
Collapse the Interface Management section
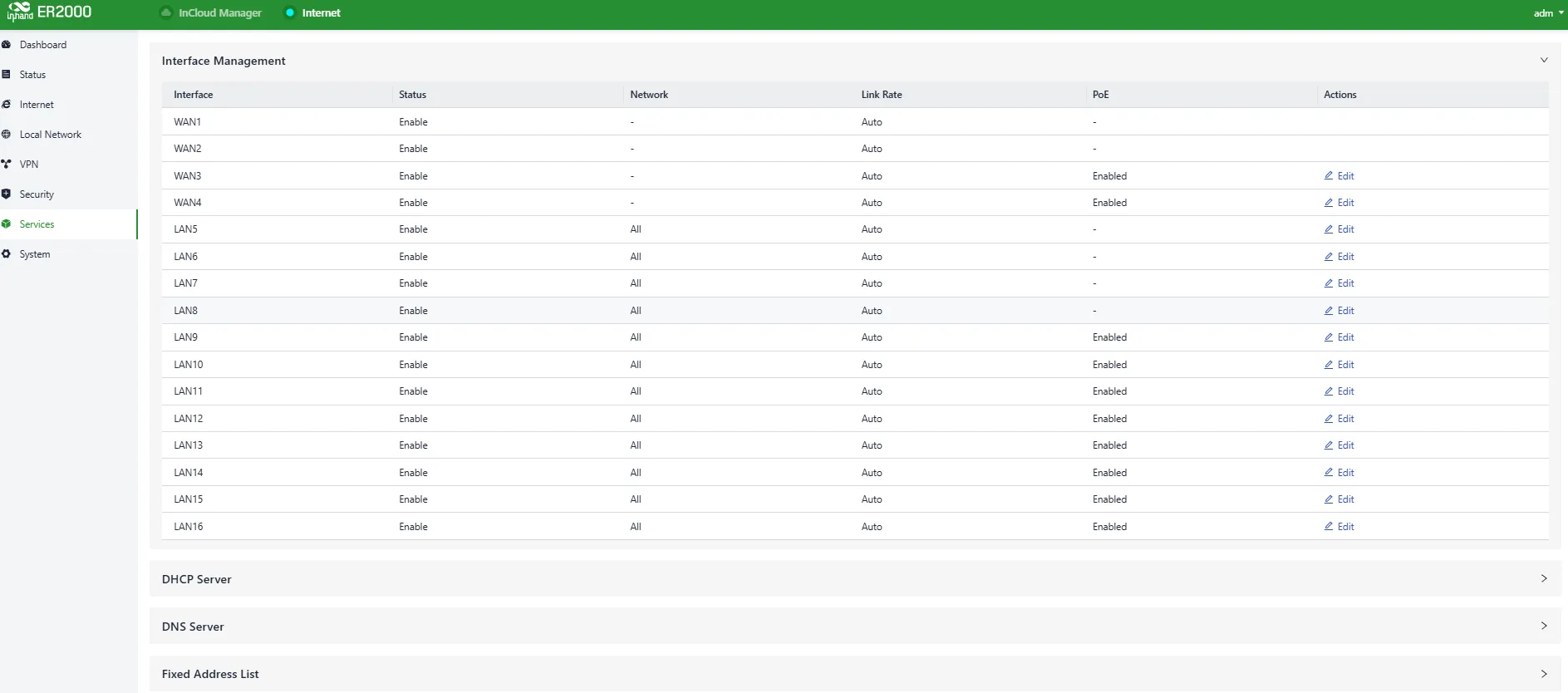tap(1544, 60)
